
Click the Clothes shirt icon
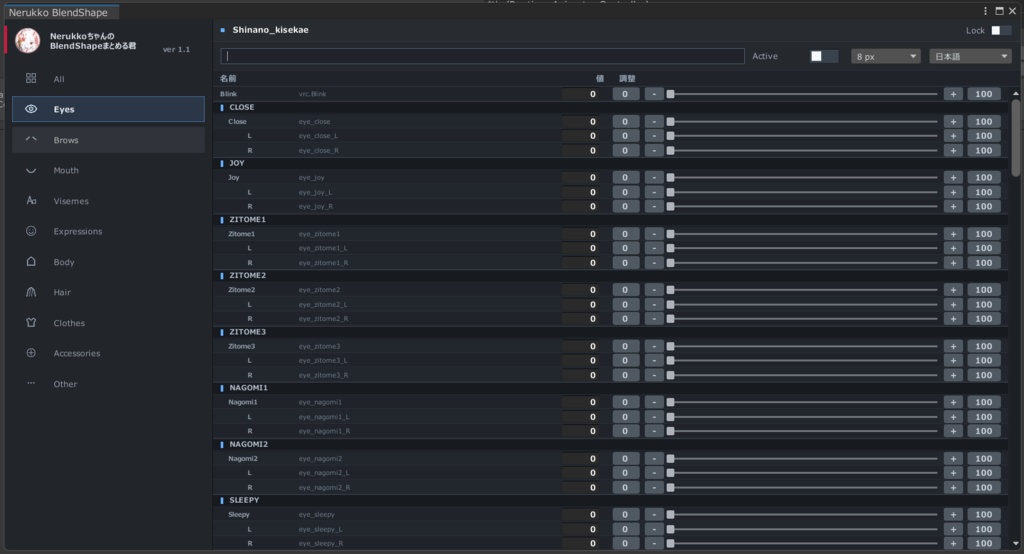[31, 322]
